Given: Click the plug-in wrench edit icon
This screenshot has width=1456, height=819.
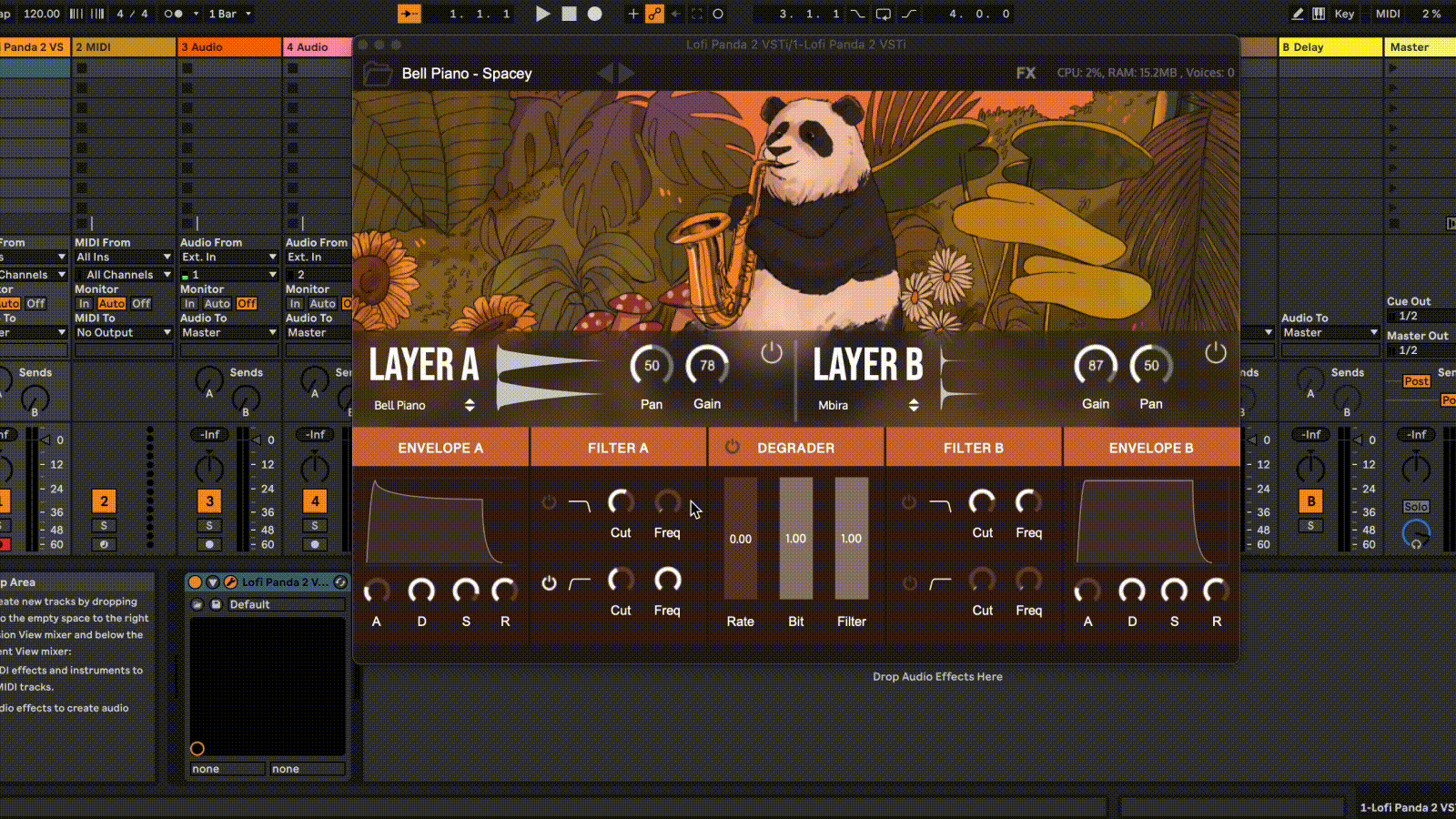Looking at the screenshot, I should (x=230, y=582).
